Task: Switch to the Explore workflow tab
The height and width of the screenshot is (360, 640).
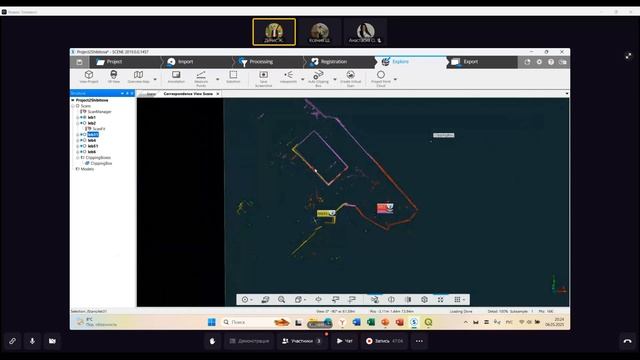Action: 411,62
